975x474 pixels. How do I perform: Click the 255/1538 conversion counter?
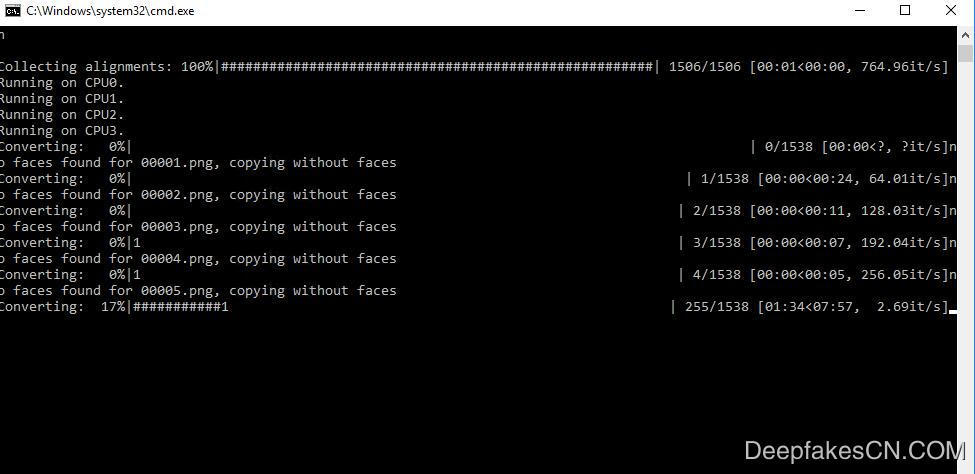[x=716, y=307]
